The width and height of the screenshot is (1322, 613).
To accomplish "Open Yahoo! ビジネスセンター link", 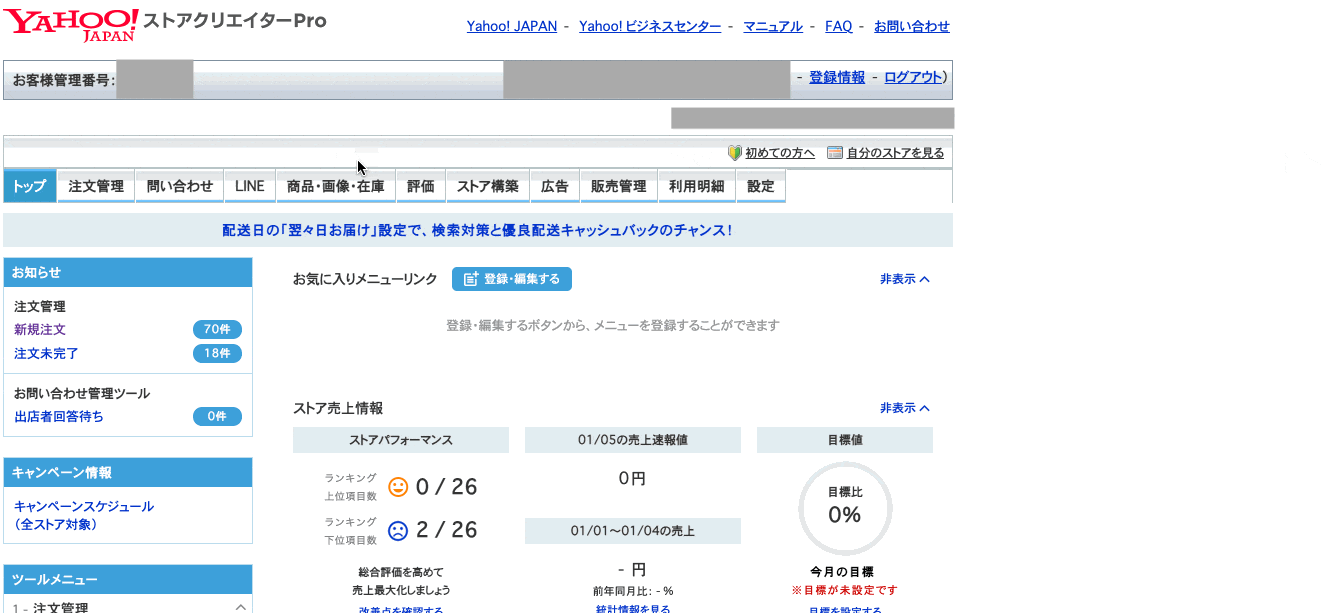I will (x=650, y=27).
